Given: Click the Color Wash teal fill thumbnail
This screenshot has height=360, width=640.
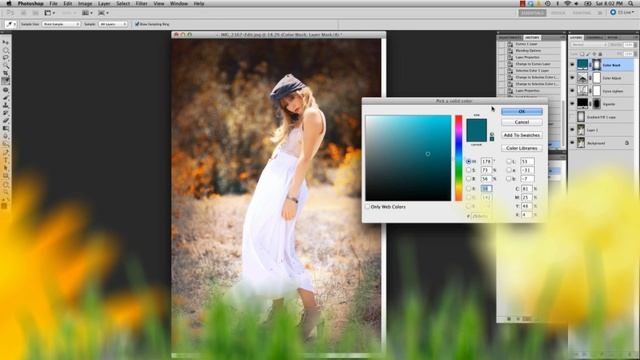Looking at the screenshot, I should (582, 64).
